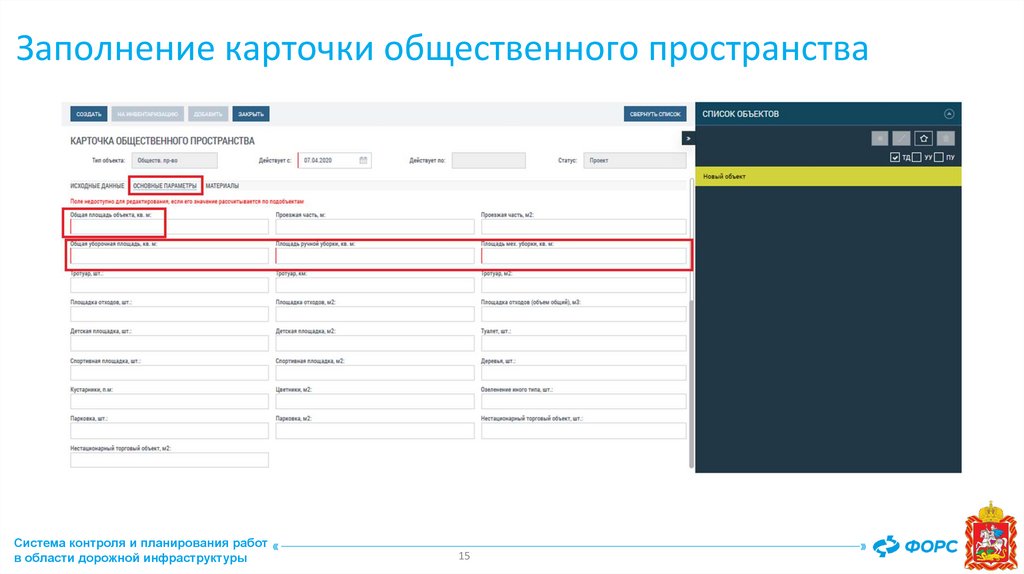Click the Нестационарный торговый объект, м2 input
The width and height of the screenshot is (1024, 574).
pyautogui.click(x=169, y=460)
